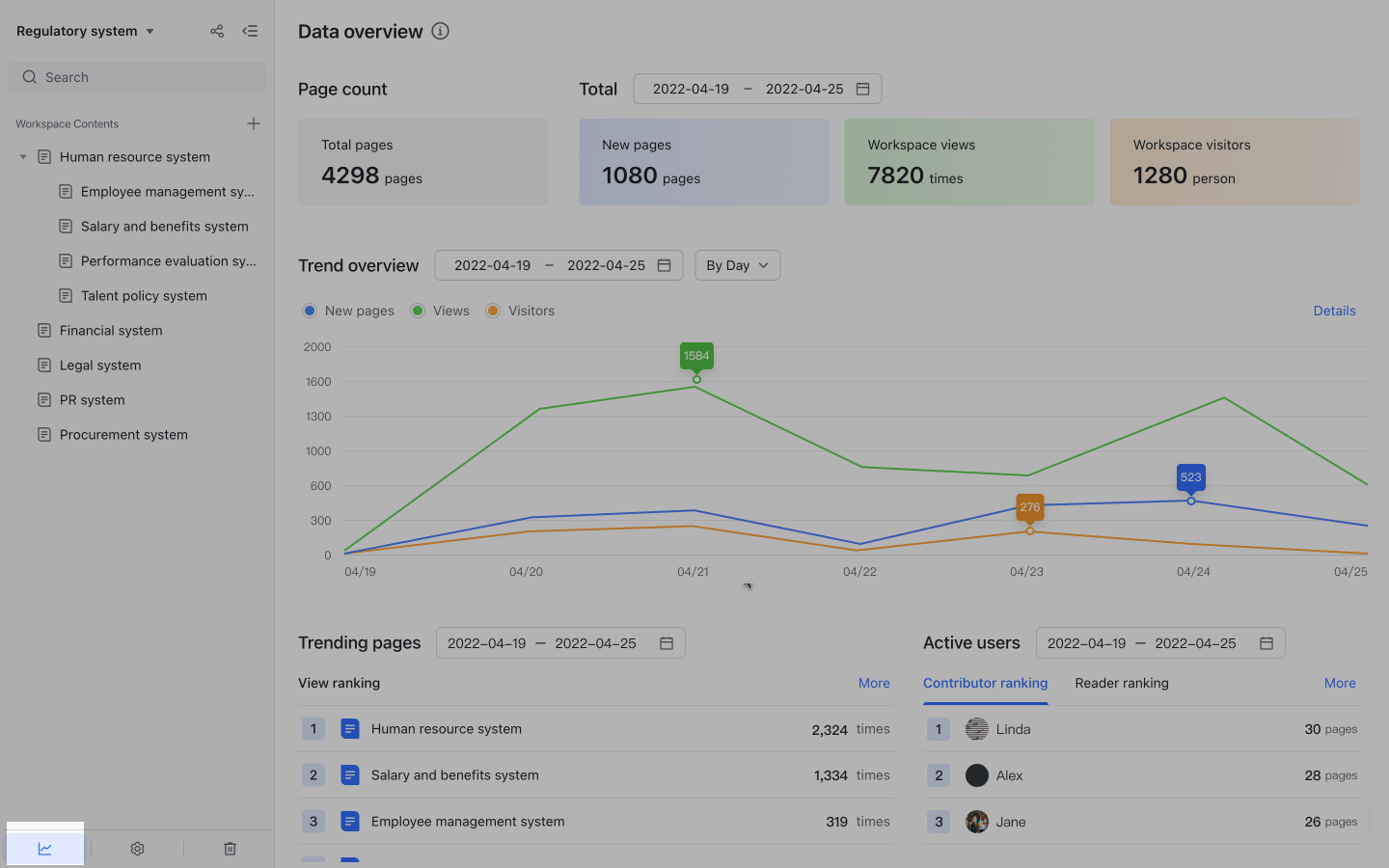This screenshot has height=868, width=1389.
Task: Click the Search field in the sidebar
Action: click(x=137, y=76)
